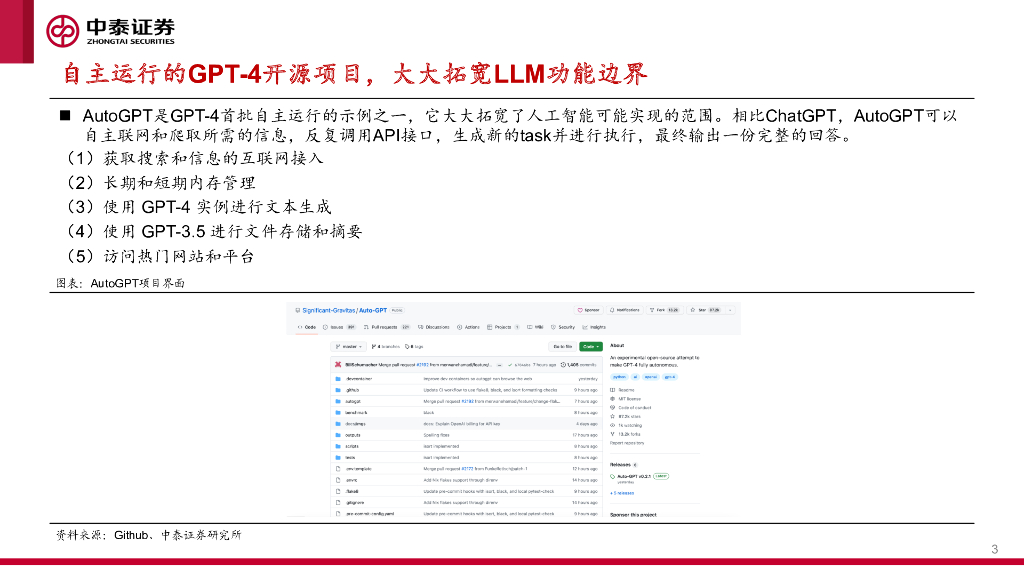Click the caption '图表：AutoGPT项目界面'
The width and height of the screenshot is (1024, 576).
(120, 283)
